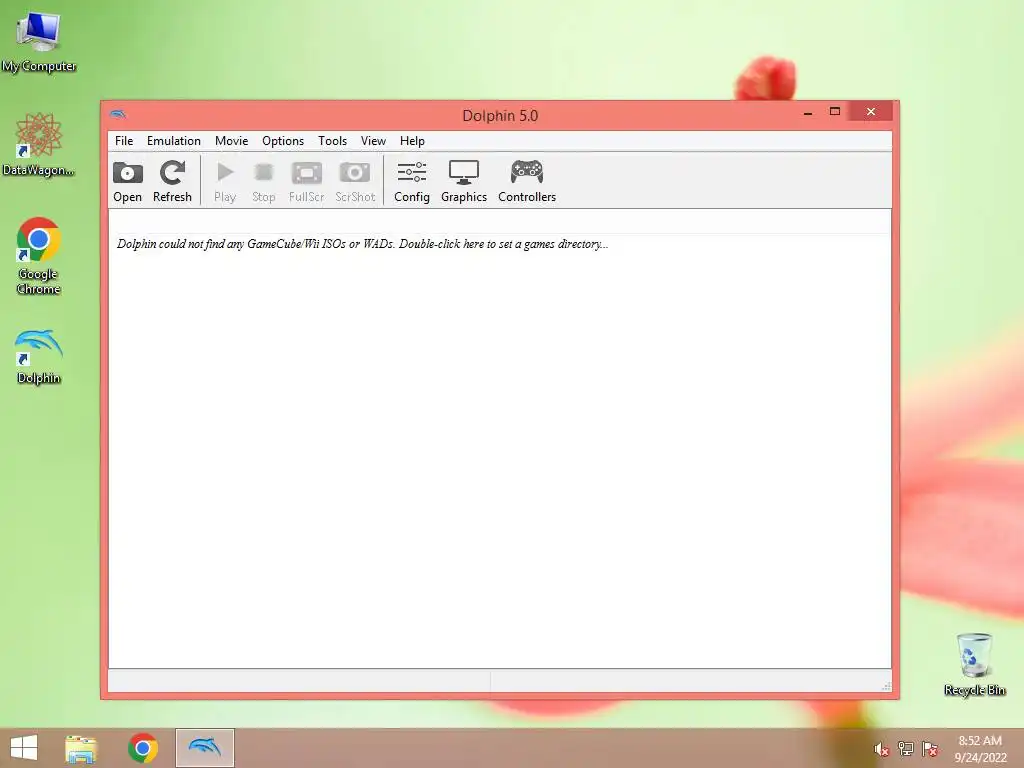The height and width of the screenshot is (768, 1024).
Task: Click the ScrShot camera icon
Action: click(x=355, y=173)
